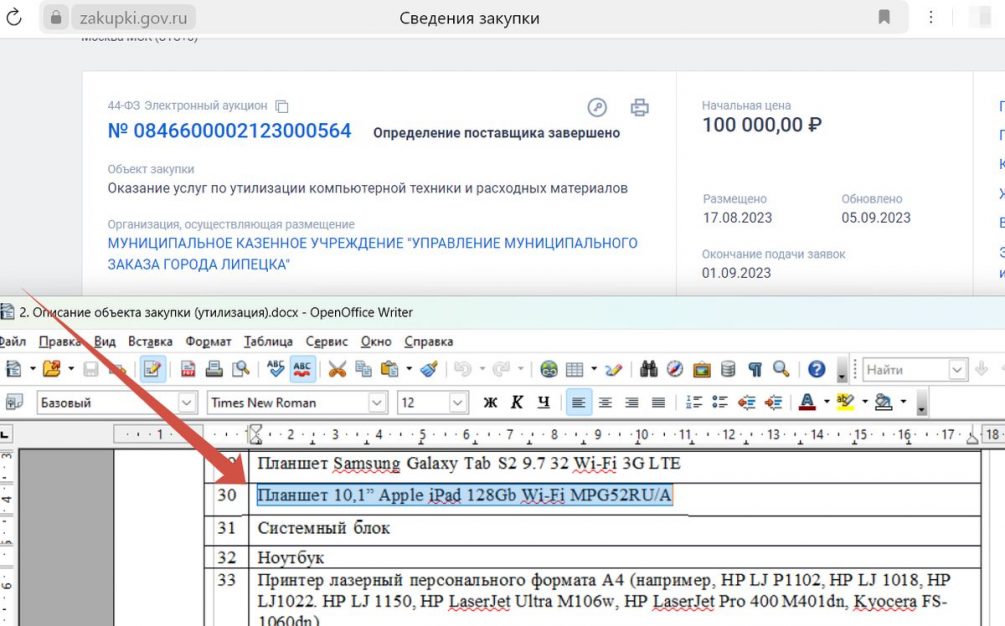Screen dimensions: 1005x626
Task: Open Find & Replace binoculars tool
Action: (648, 369)
